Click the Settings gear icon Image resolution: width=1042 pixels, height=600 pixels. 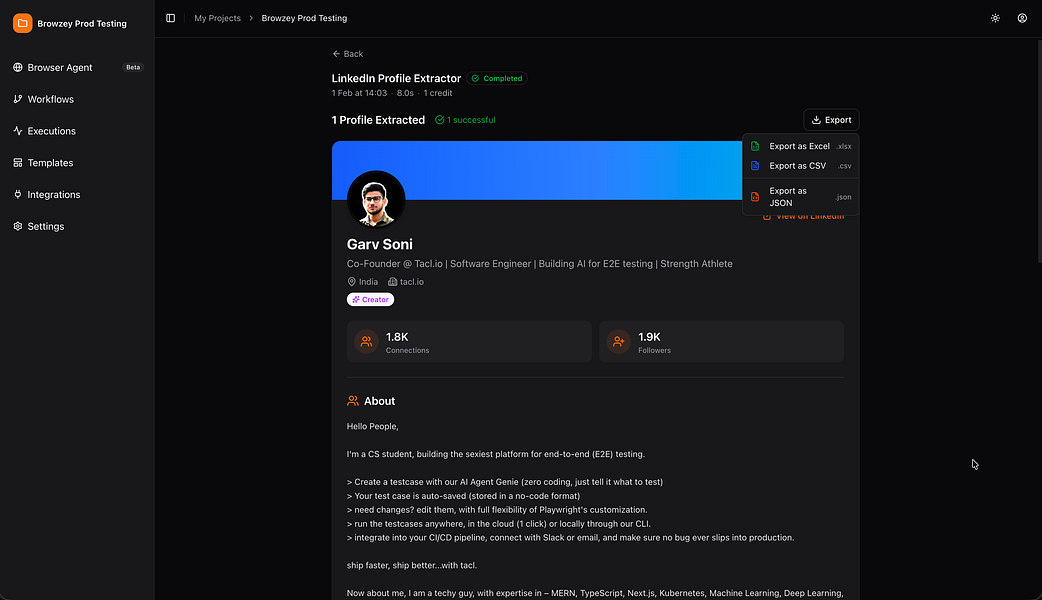(18, 227)
